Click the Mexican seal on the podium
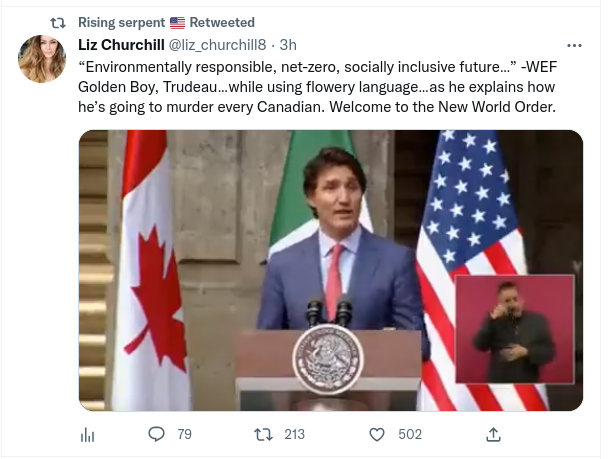The height and width of the screenshot is (459, 614). tap(327, 358)
